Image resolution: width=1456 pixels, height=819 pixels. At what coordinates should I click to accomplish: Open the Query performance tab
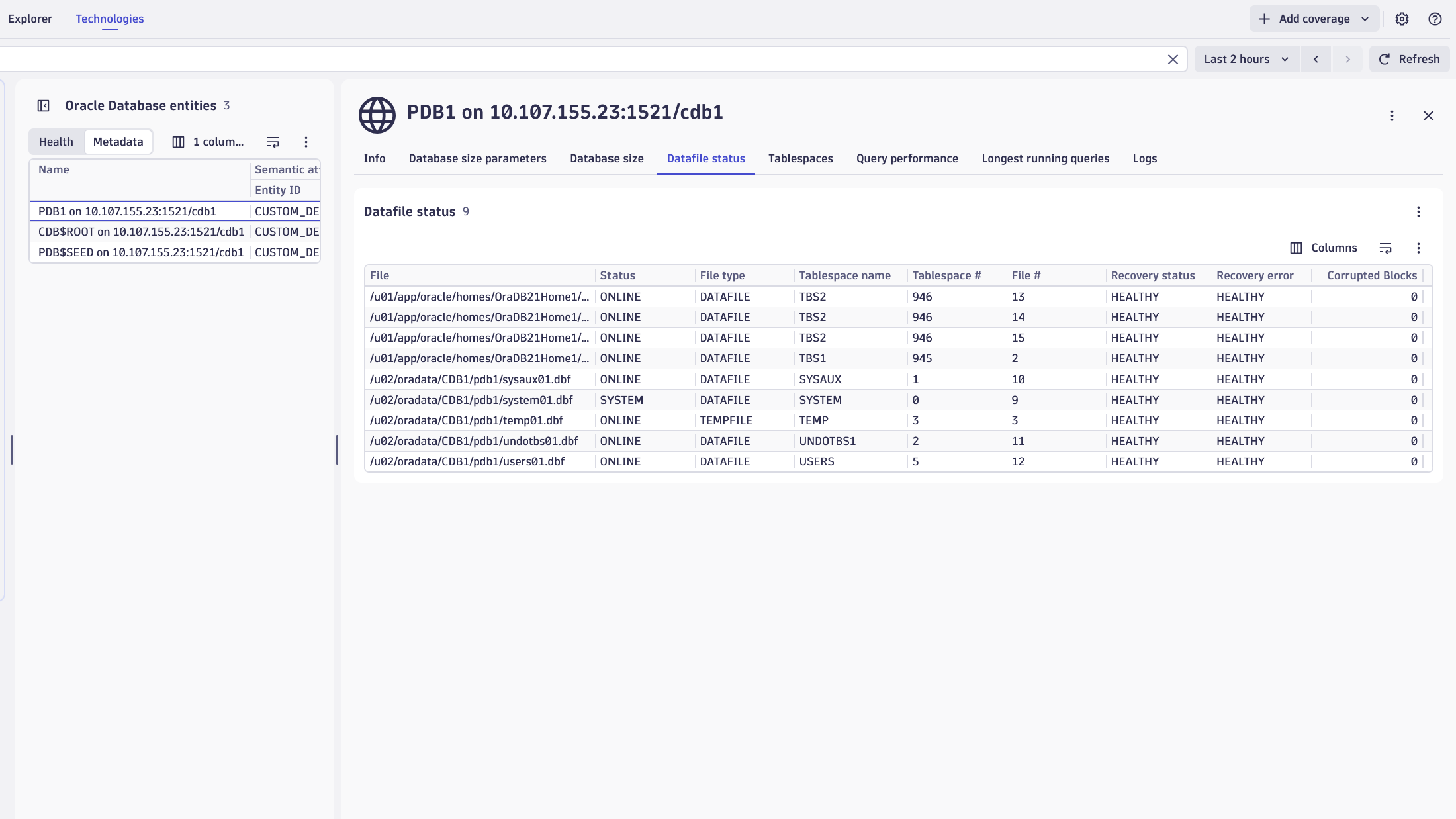[907, 158]
